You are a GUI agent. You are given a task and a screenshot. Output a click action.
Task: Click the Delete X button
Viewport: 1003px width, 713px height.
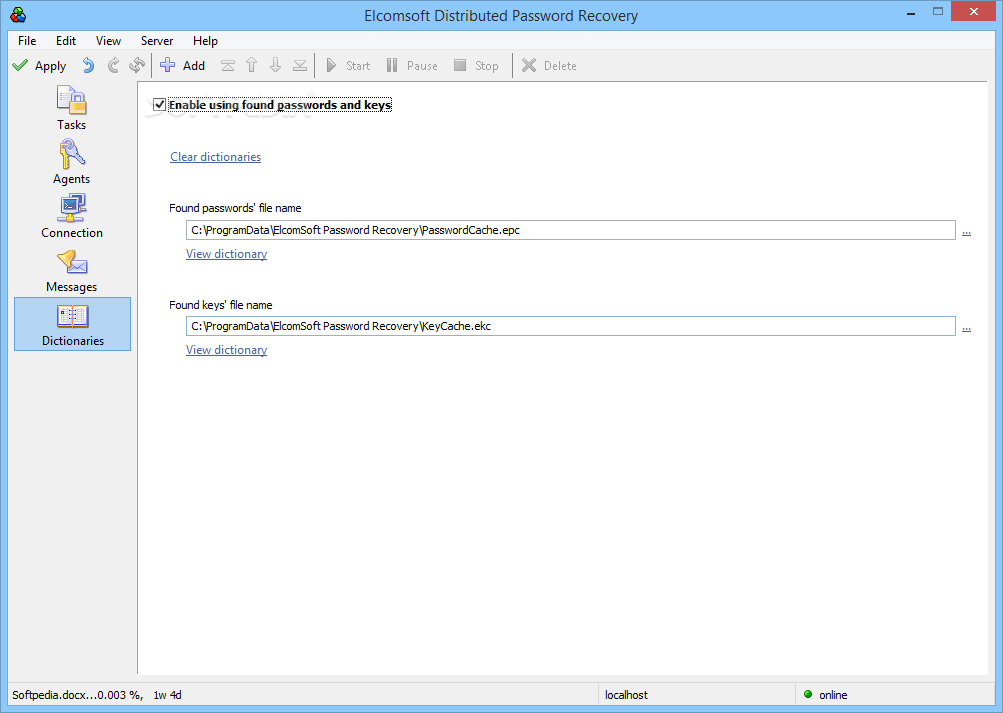tap(549, 65)
